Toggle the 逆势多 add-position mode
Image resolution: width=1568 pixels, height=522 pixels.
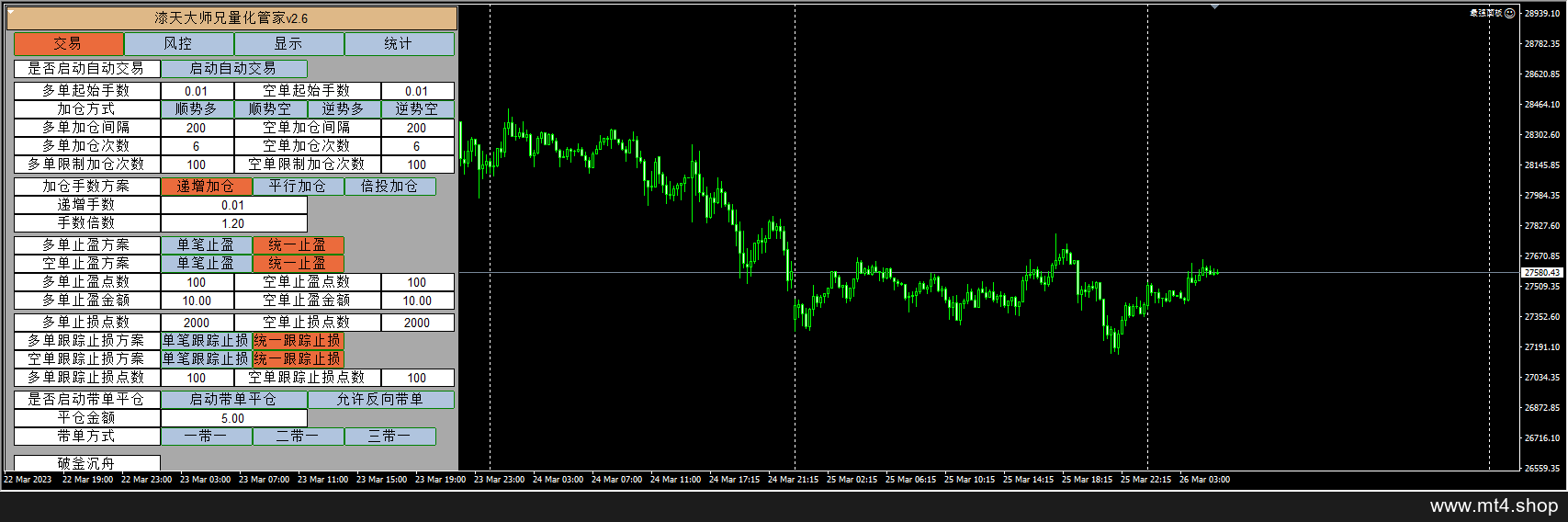pos(344,108)
